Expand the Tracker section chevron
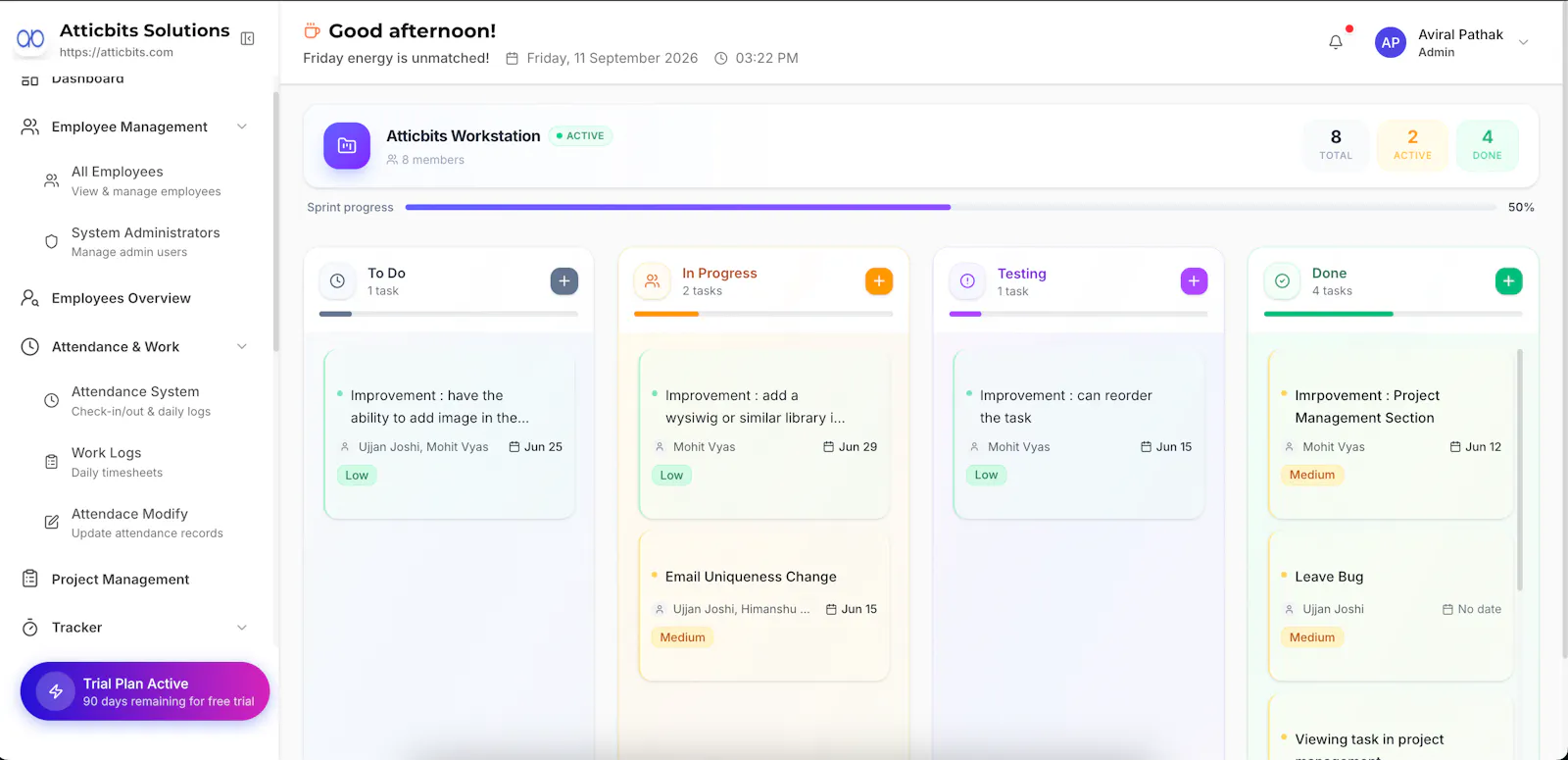 tap(242, 628)
